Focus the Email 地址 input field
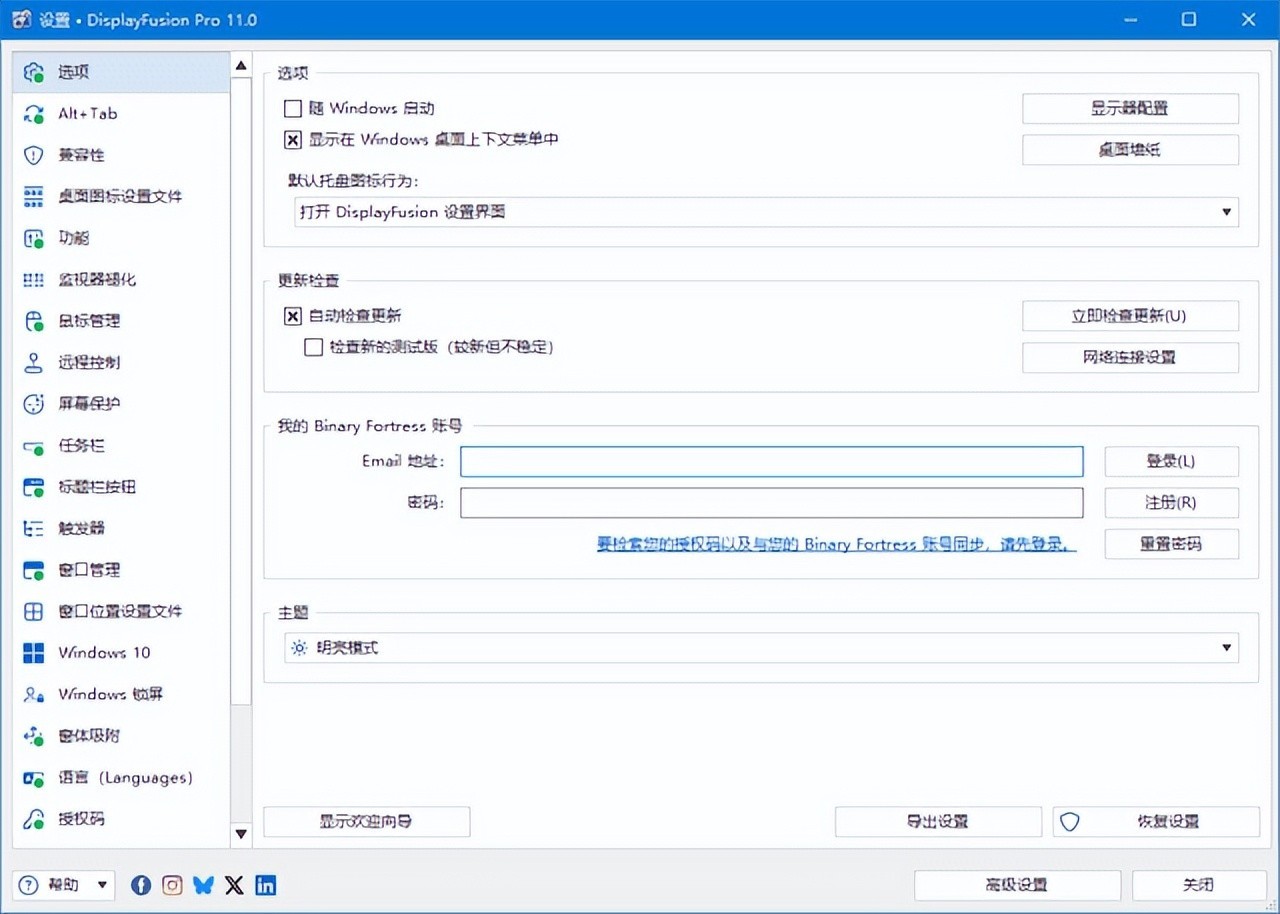 pyautogui.click(x=772, y=461)
